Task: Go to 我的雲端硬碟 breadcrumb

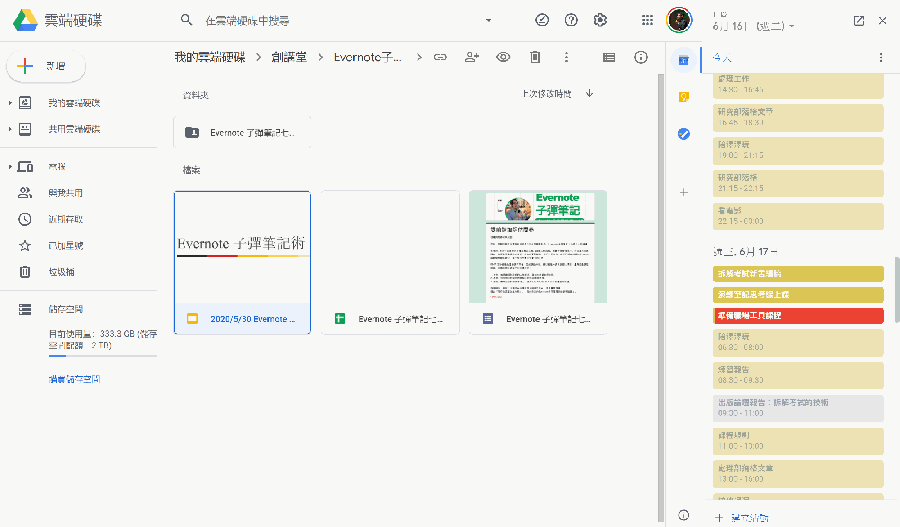Action: 210,57
